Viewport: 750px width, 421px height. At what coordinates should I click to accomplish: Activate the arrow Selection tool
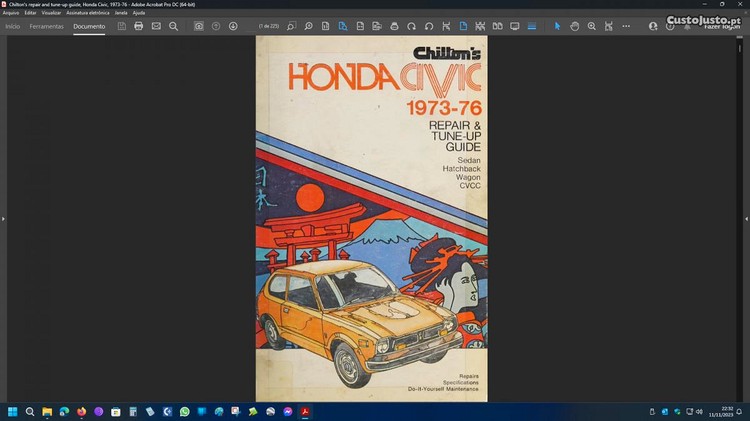pos(558,26)
